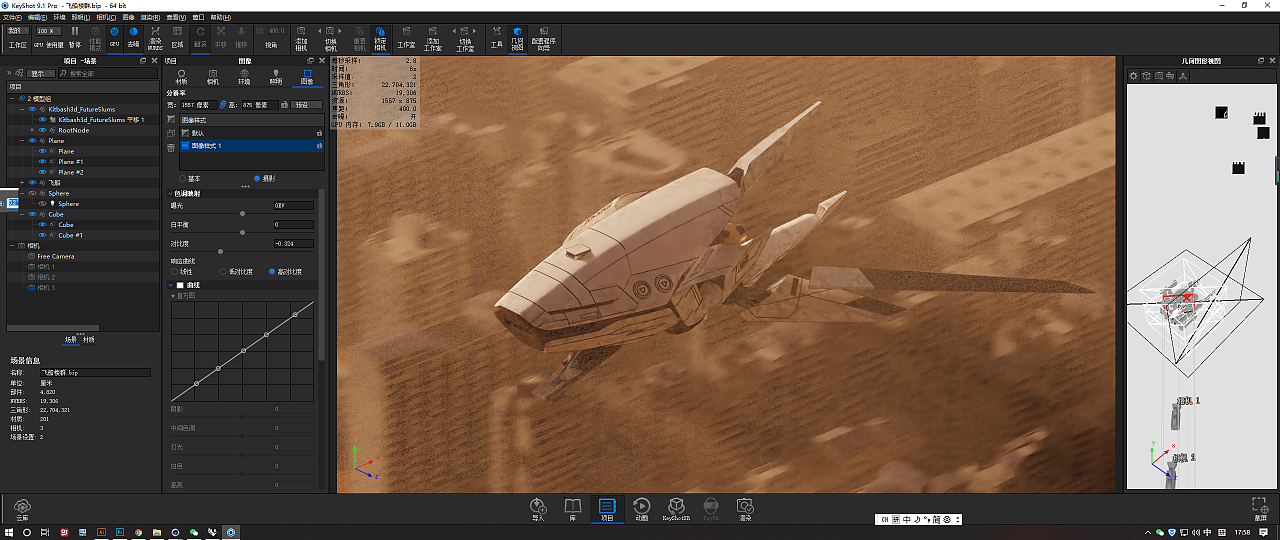Open the Library (库) from bottom bar
Image resolution: width=1280 pixels, height=540 pixels.
click(573, 510)
